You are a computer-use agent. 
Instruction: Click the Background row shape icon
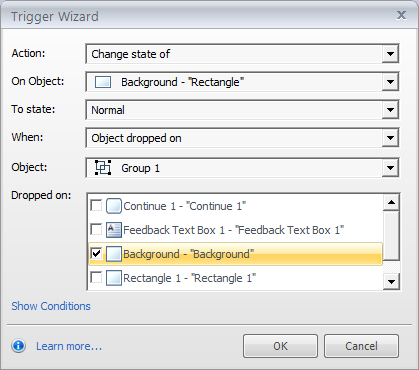coord(114,254)
